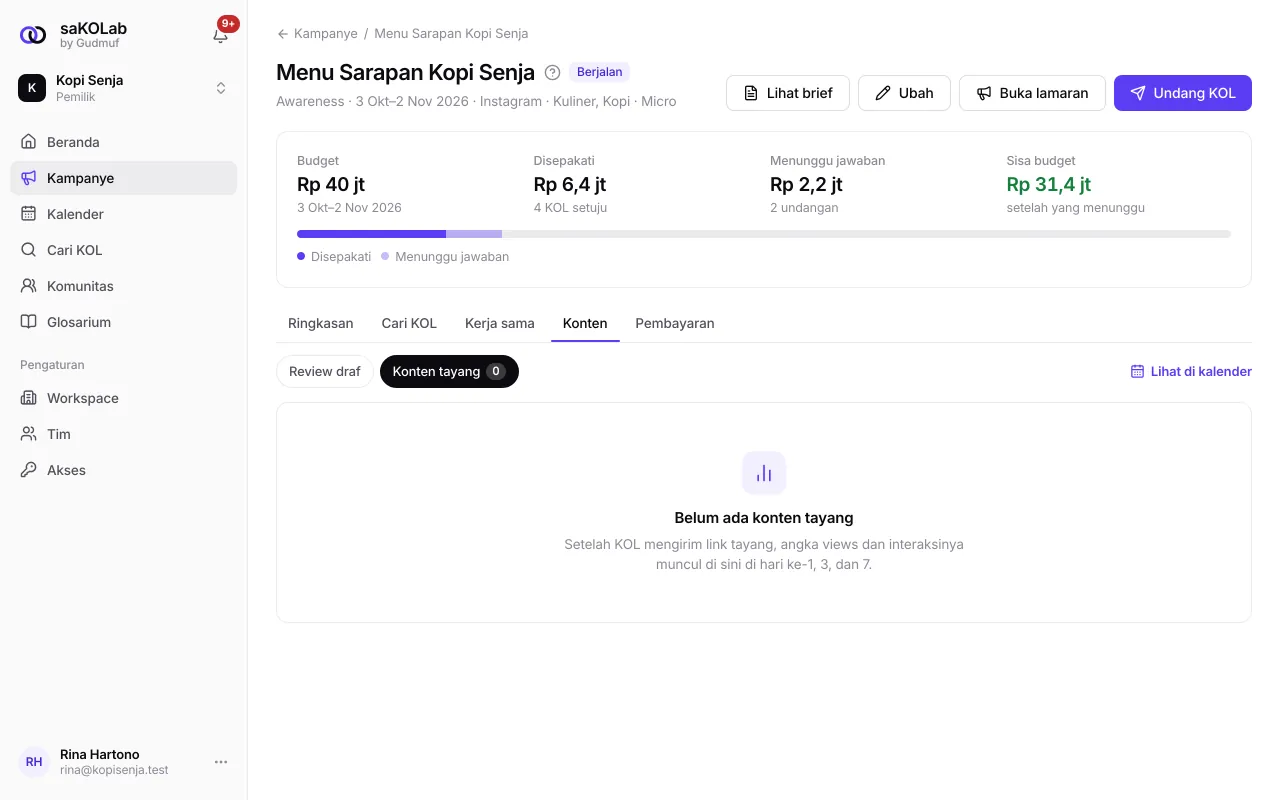The width and height of the screenshot is (1280, 800).
Task: Click the RH user avatar
Action: pos(34,762)
